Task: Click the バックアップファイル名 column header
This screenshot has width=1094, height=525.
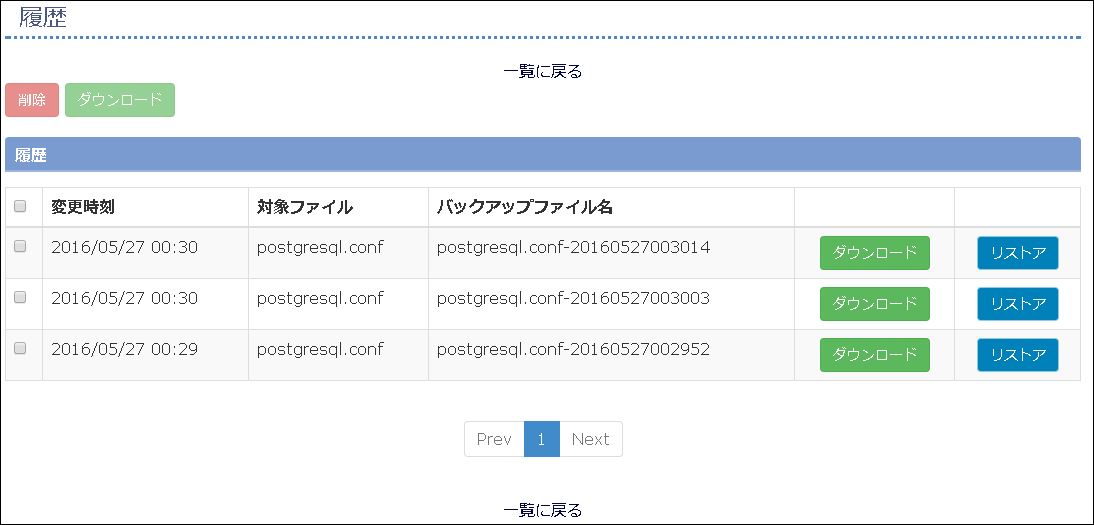Action: point(525,207)
